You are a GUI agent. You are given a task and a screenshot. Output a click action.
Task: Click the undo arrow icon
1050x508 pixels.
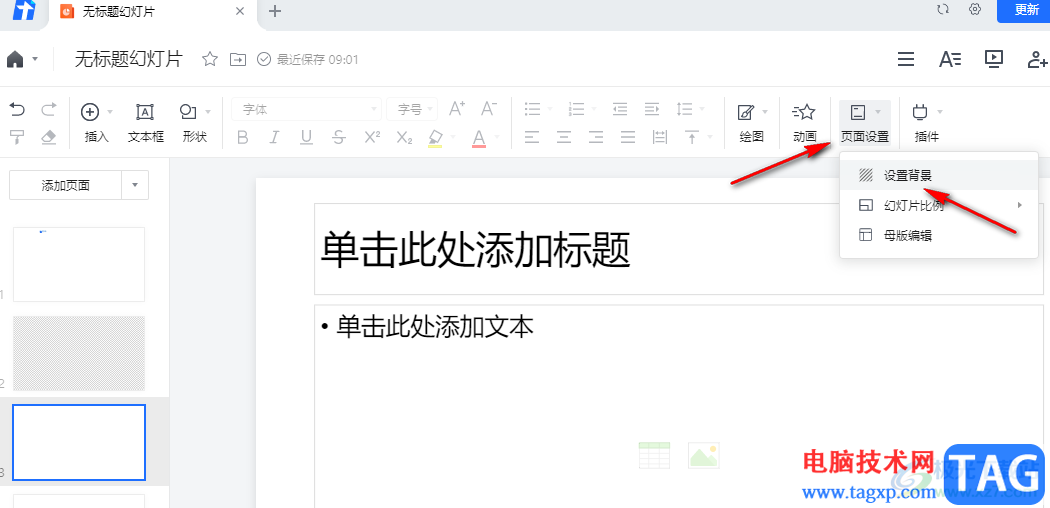click(17, 110)
